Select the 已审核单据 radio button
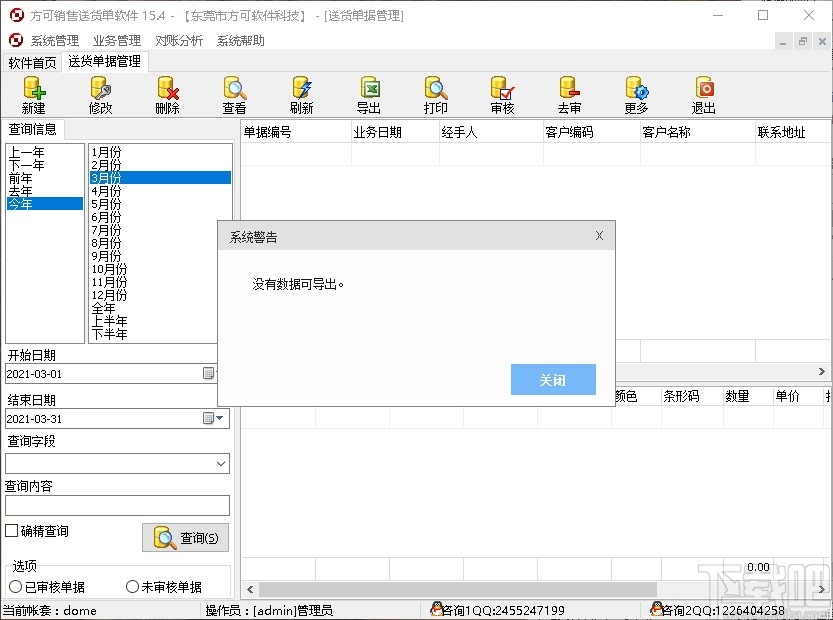Image resolution: width=833 pixels, height=620 pixels. pyautogui.click(x=14, y=585)
